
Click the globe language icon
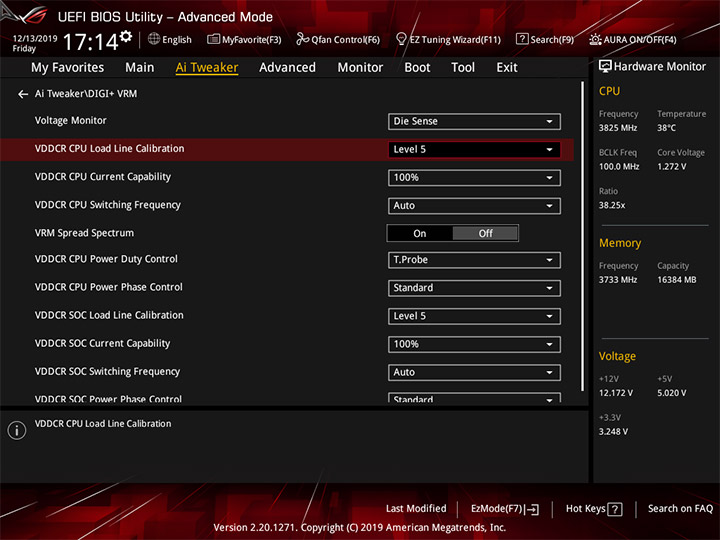pos(154,39)
